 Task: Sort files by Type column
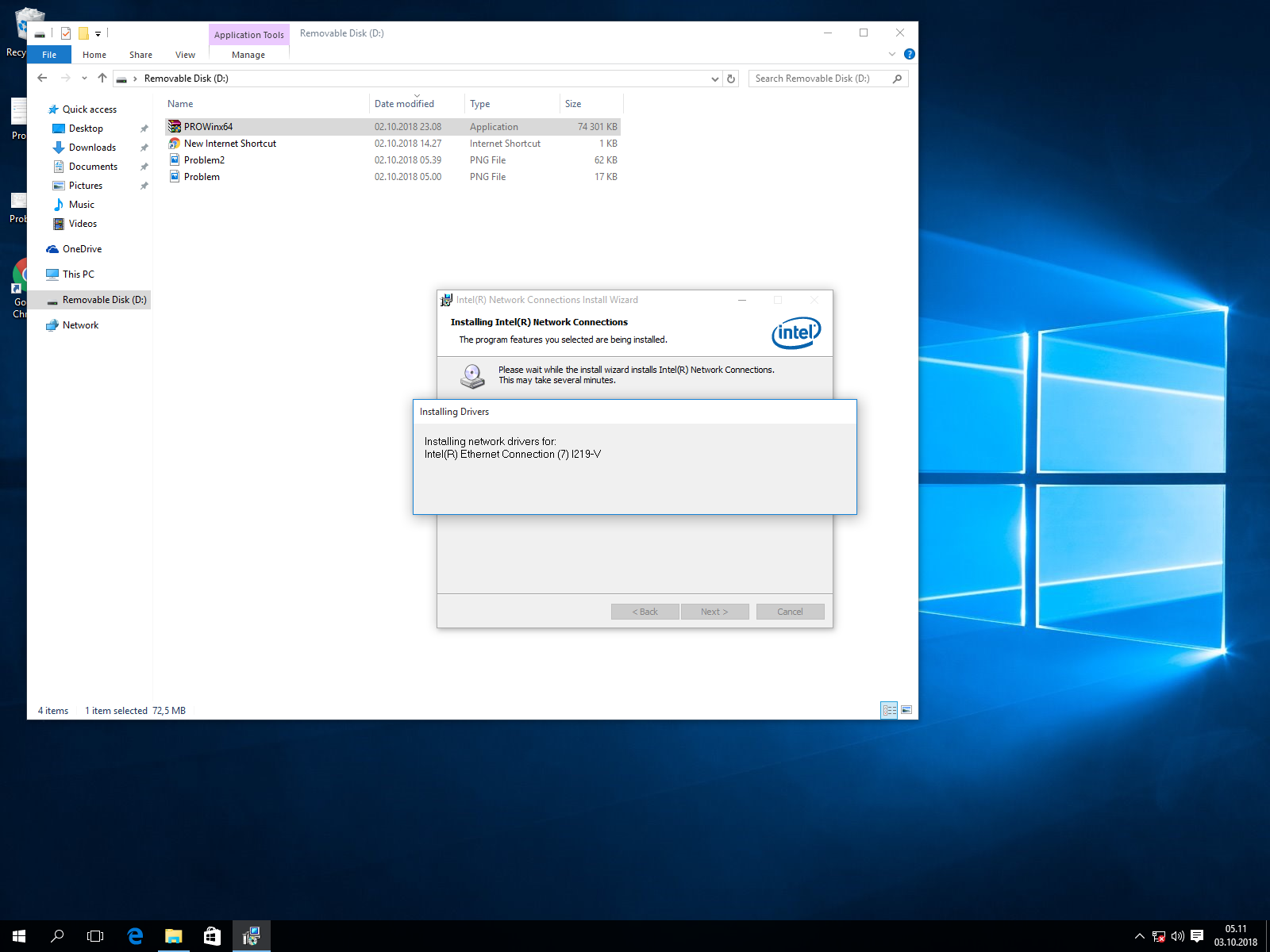pyautogui.click(x=512, y=104)
